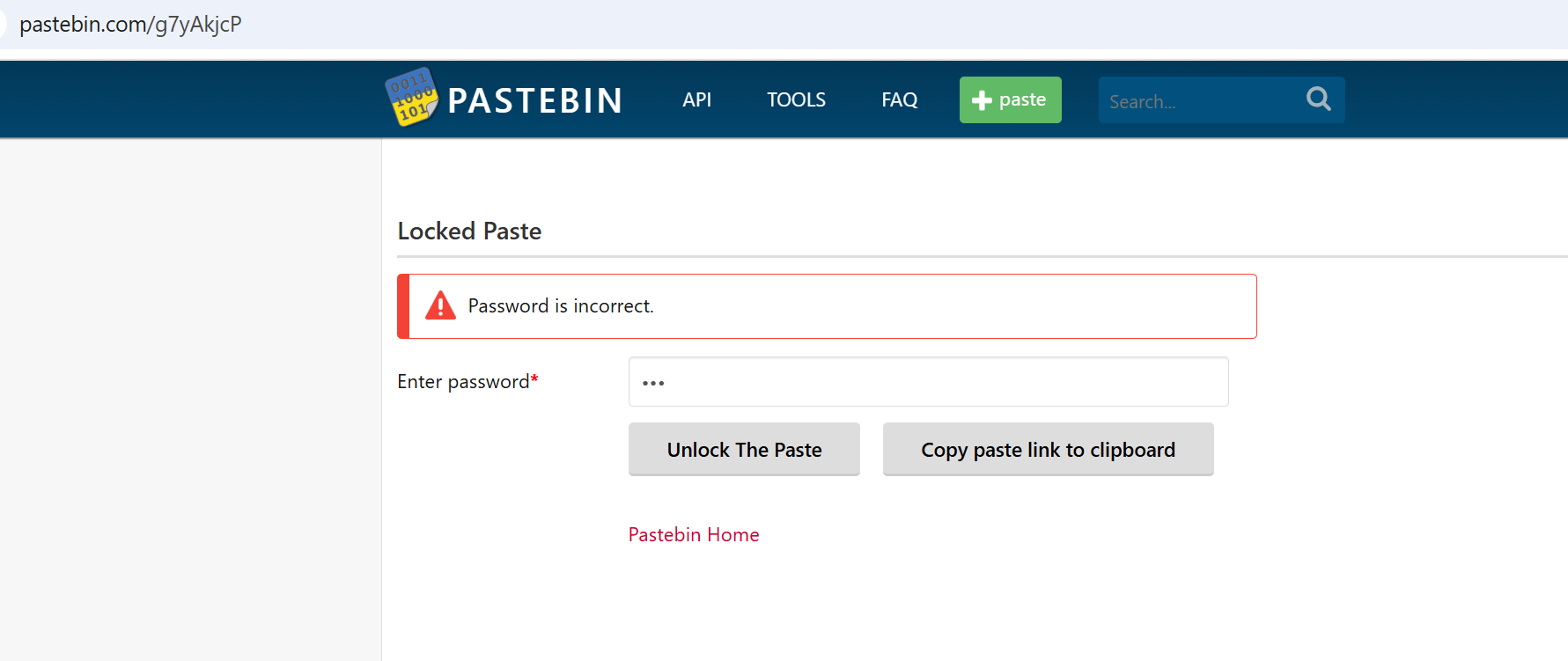Screen dimensions: 1568x661
Task: Click the Password is incorrect alert
Action: click(x=827, y=305)
